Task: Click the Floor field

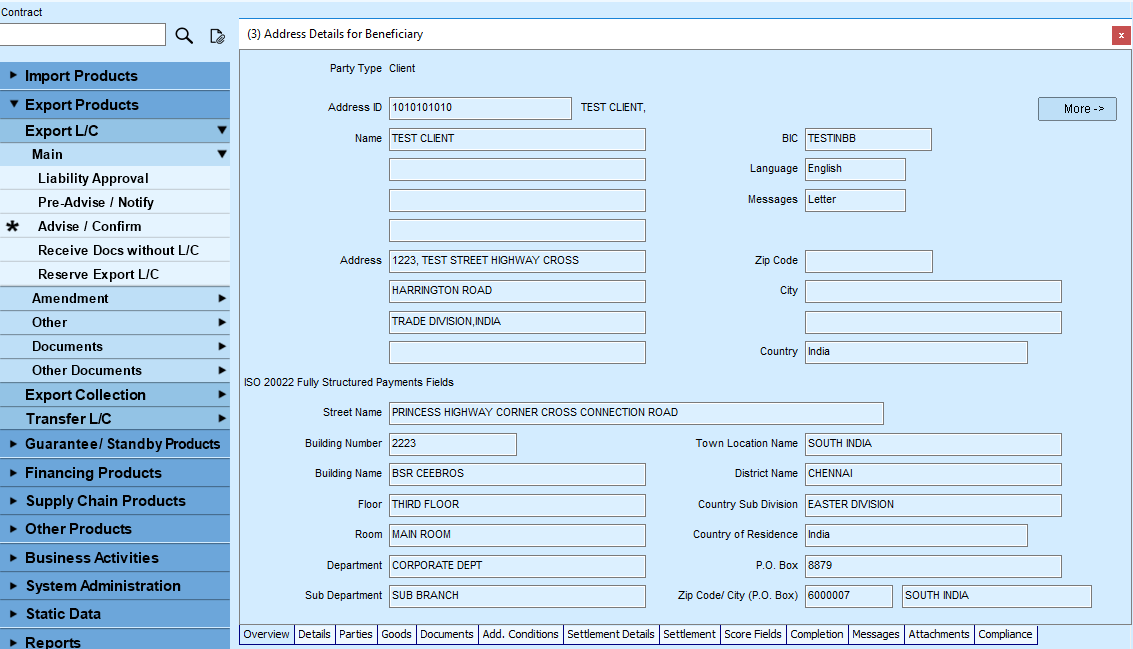Action: 517,505
